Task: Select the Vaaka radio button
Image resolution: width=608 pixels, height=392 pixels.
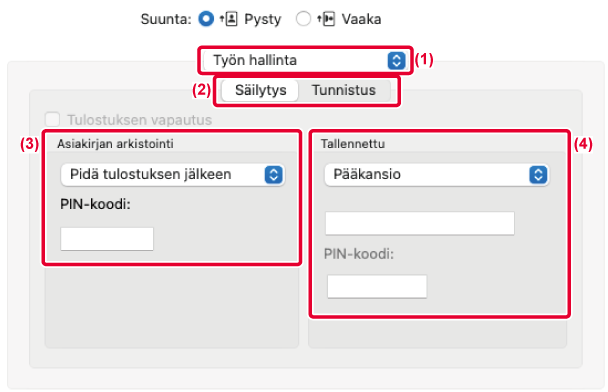Action: coord(303,19)
